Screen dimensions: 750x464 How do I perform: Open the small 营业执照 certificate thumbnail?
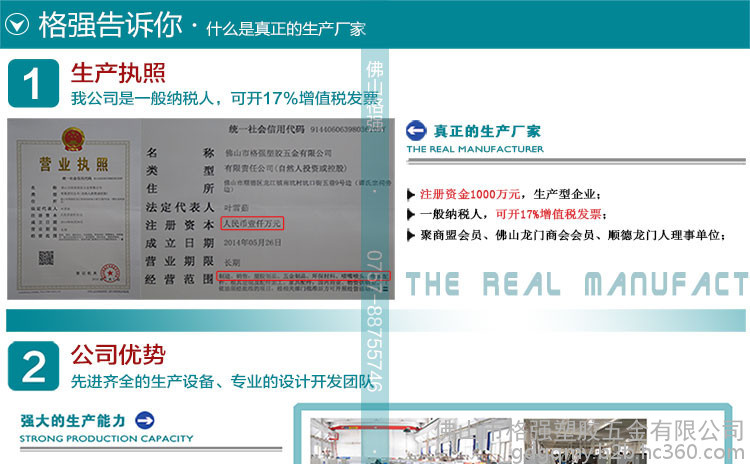point(70,210)
